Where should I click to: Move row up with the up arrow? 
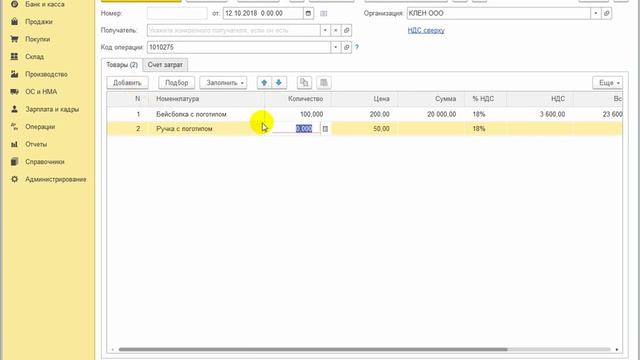click(264, 83)
